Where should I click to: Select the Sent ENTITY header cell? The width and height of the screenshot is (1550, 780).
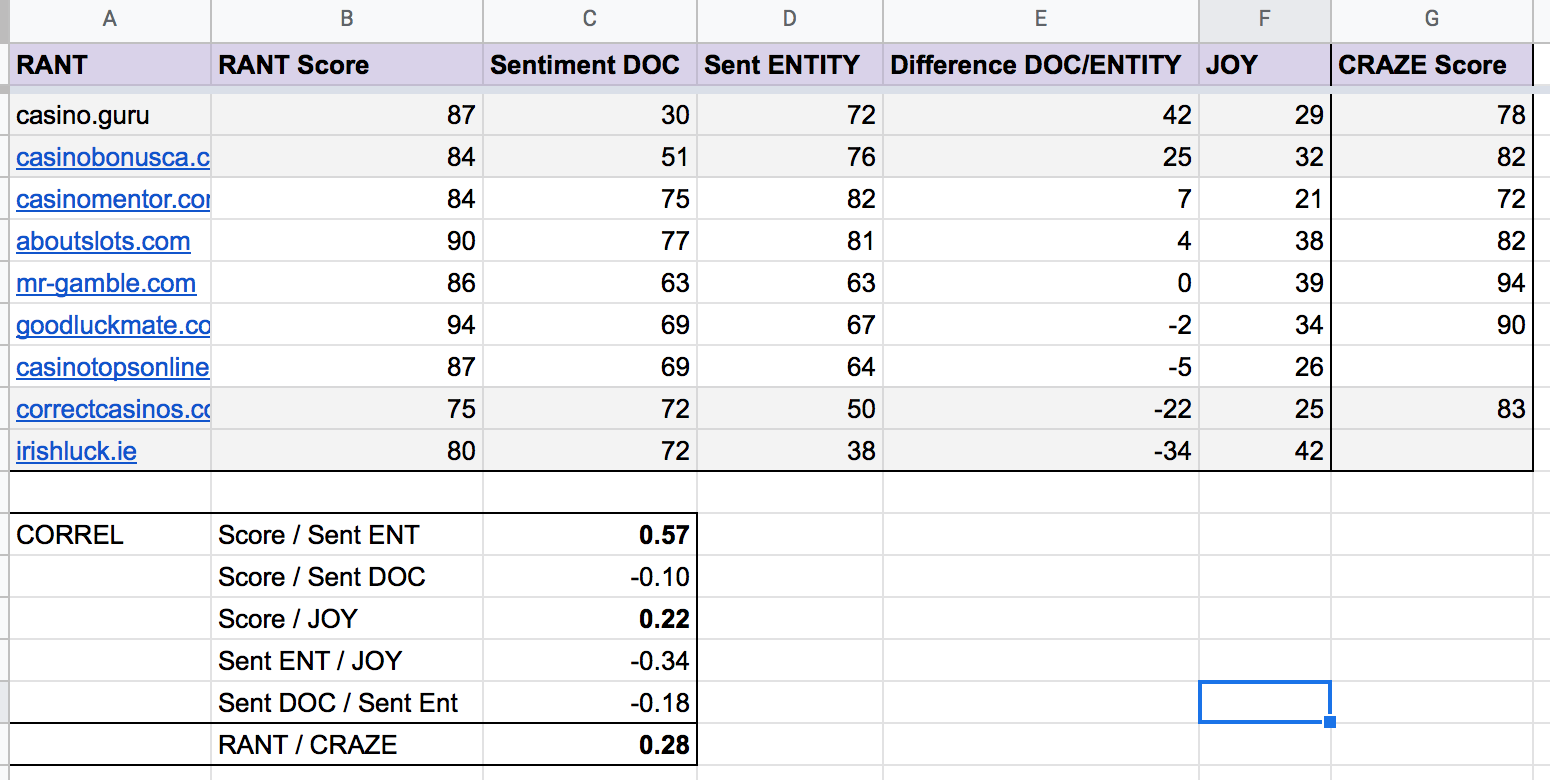(x=790, y=65)
